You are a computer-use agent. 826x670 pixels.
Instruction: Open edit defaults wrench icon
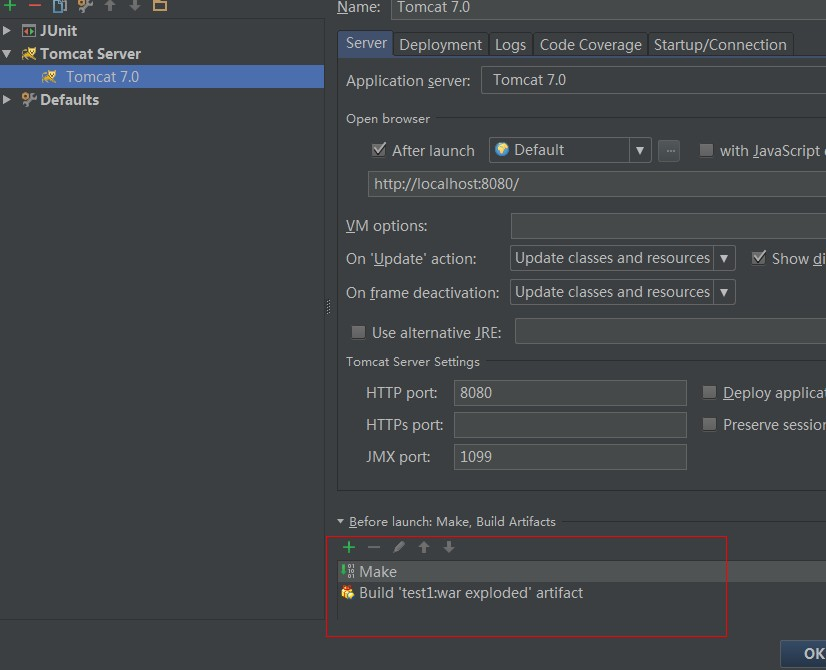85,6
